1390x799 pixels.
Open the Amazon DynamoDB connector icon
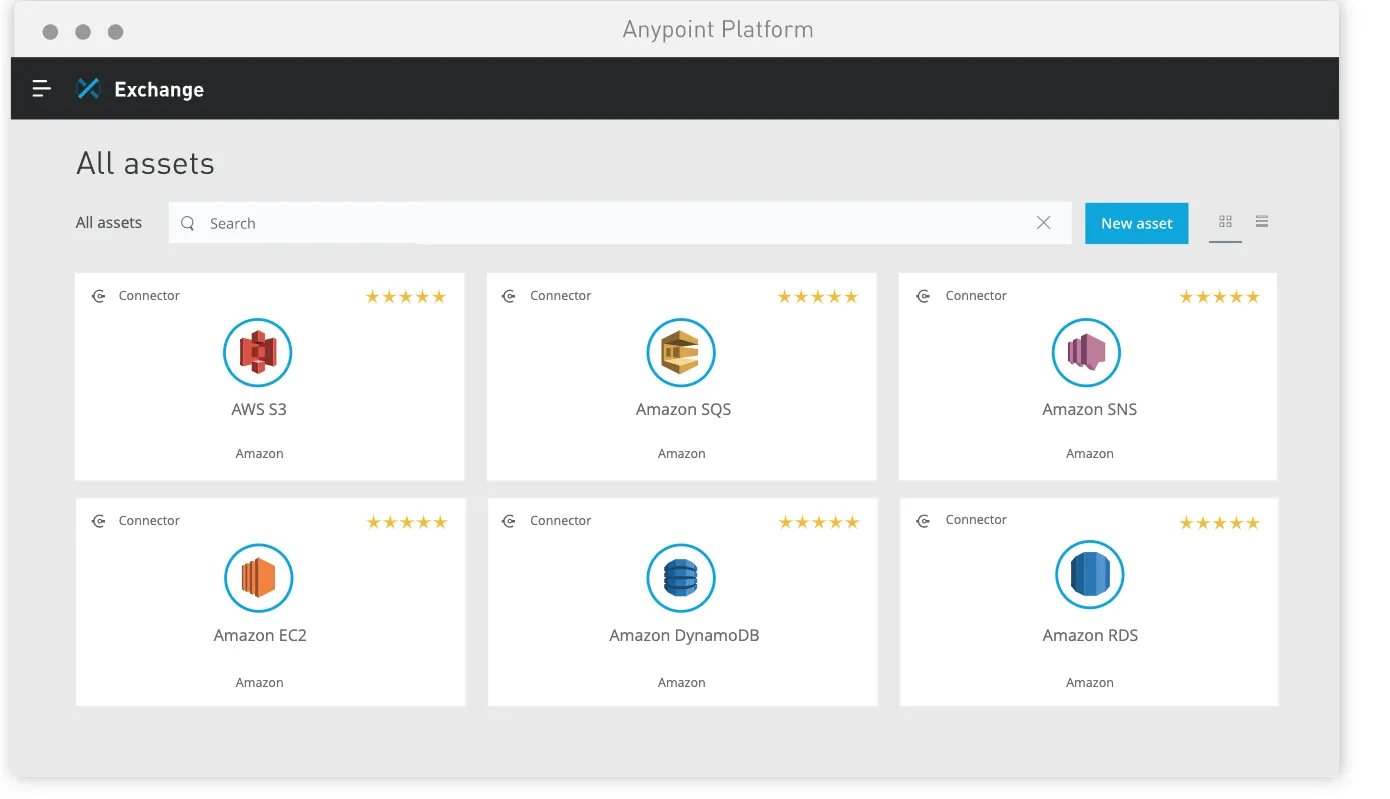(681, 578)
